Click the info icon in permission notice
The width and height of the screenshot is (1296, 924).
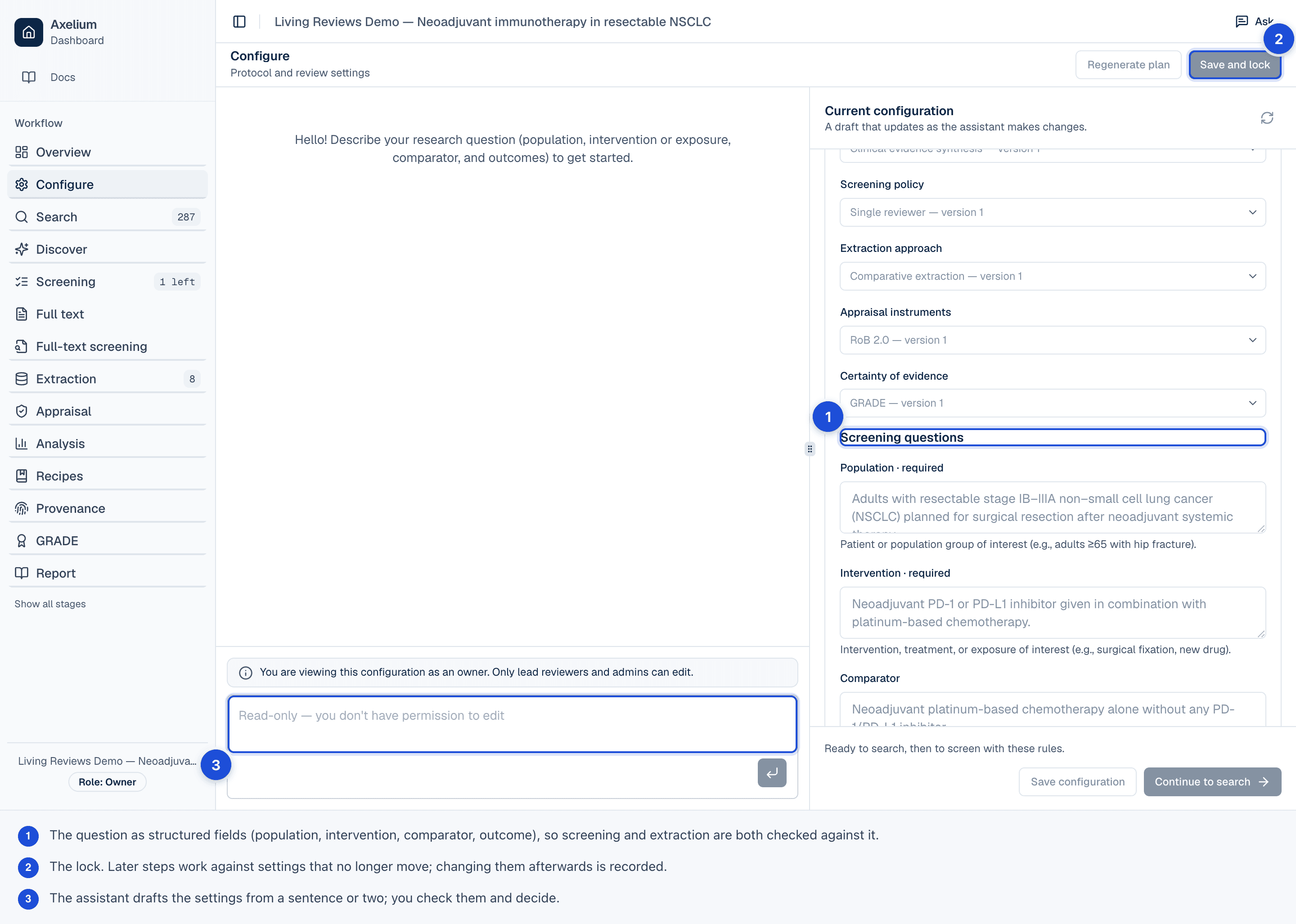pos(246,673)
